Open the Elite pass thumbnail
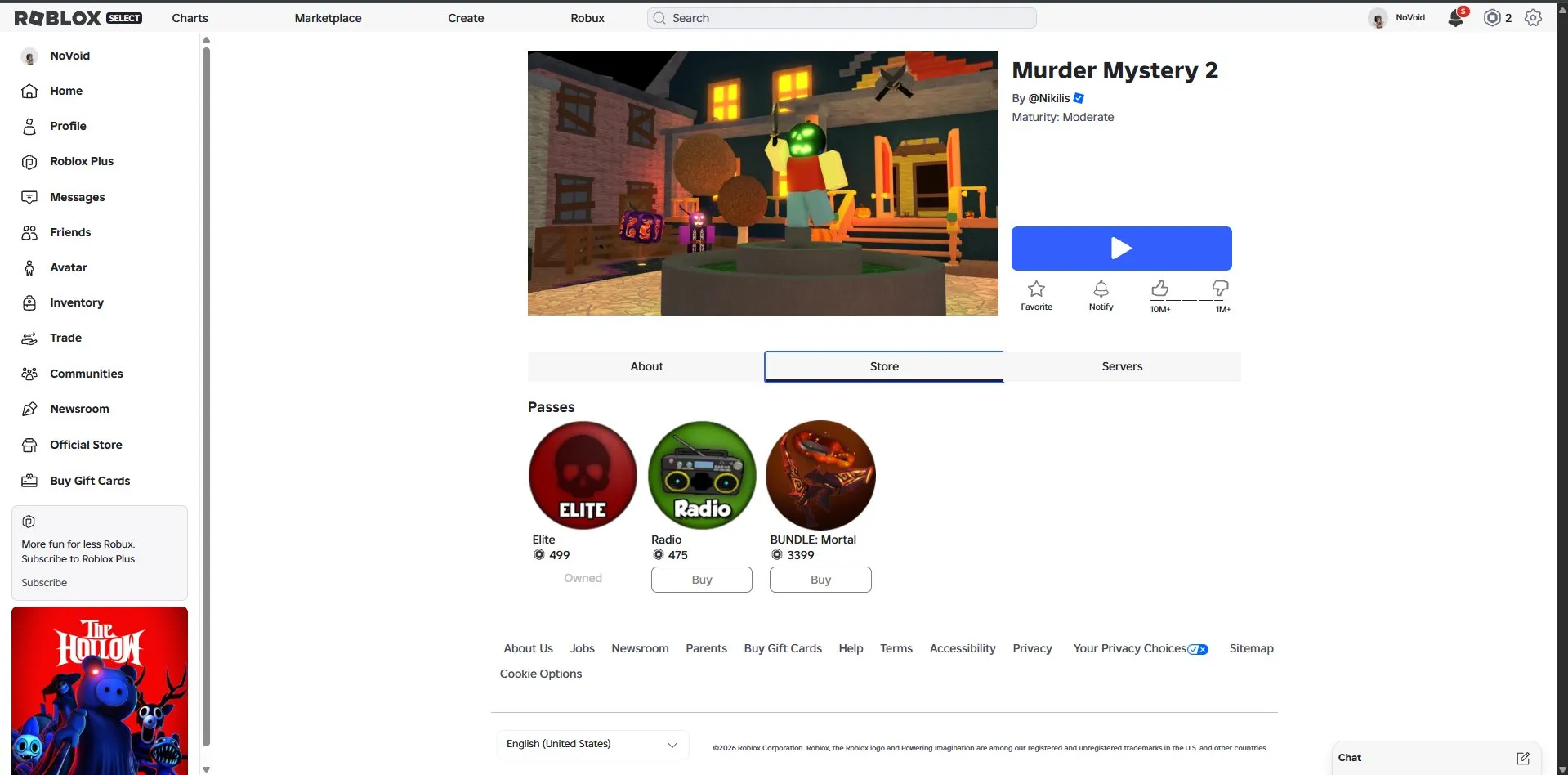Screen dimensions: 1568x775 coord(583,475)
